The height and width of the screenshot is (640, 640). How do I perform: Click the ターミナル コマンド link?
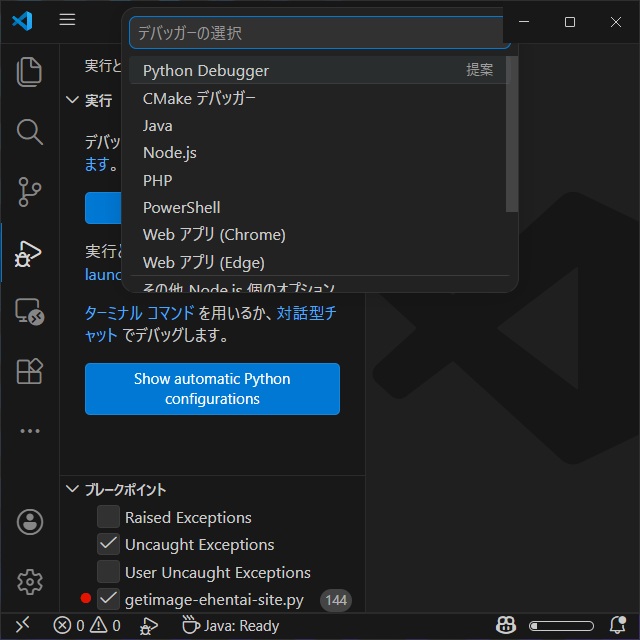[139, 313]
